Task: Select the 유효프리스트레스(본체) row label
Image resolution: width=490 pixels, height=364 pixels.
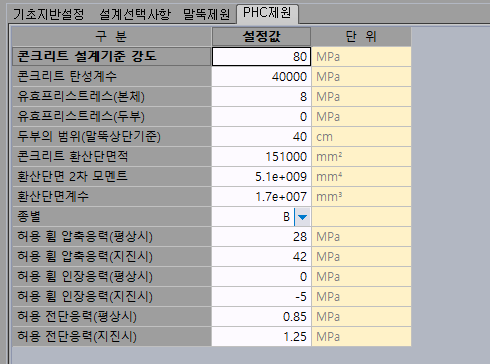Action: pos(112,97)
